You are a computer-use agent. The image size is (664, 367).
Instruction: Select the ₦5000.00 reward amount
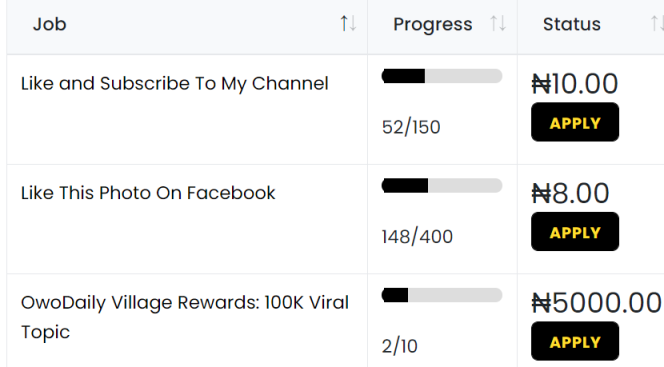(x=596, y=303)
